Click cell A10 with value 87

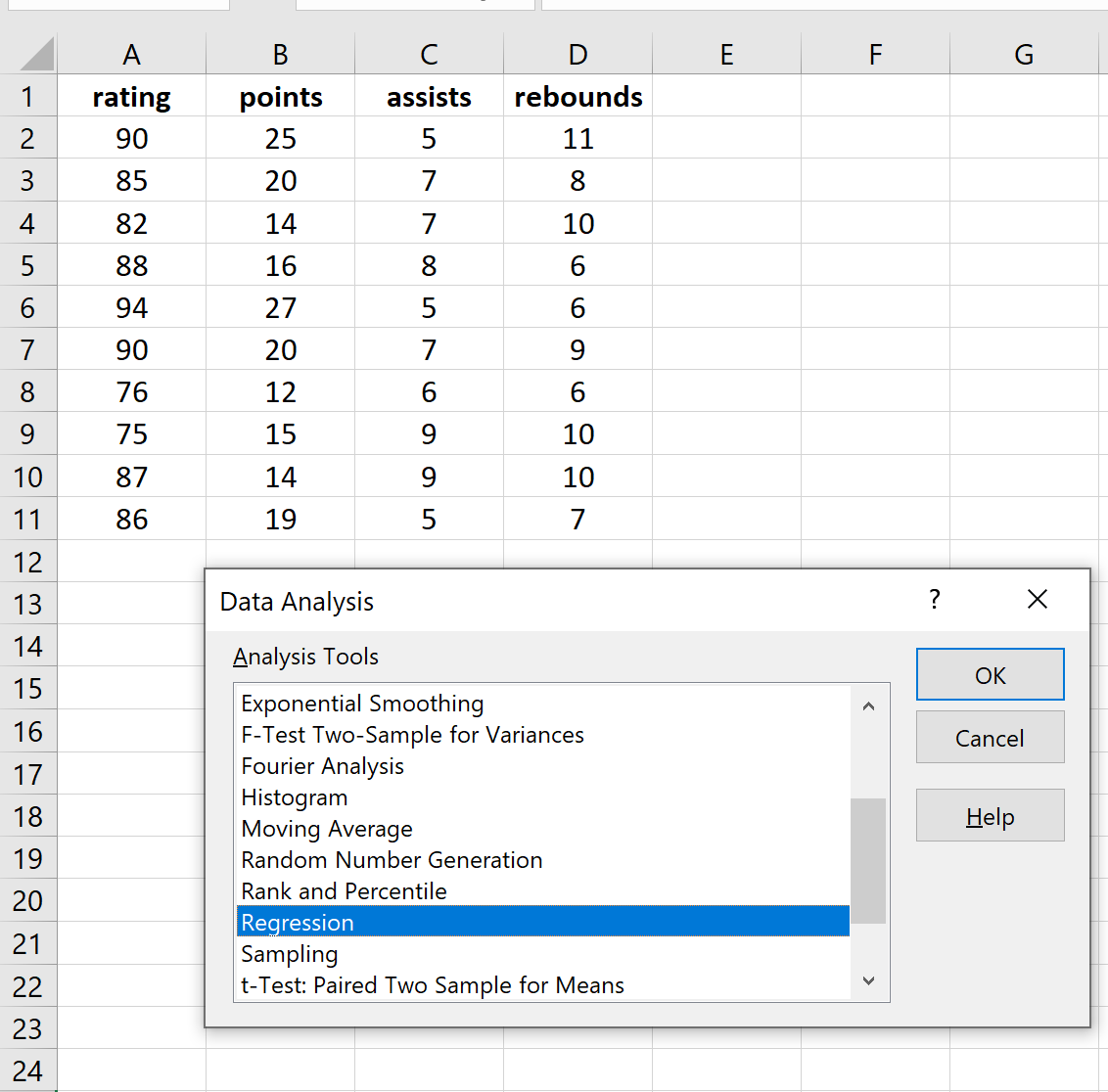pos(131,477)
